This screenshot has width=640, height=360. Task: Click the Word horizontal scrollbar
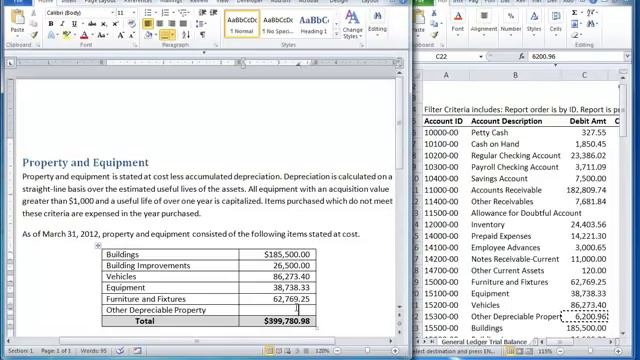click(197, 340)
